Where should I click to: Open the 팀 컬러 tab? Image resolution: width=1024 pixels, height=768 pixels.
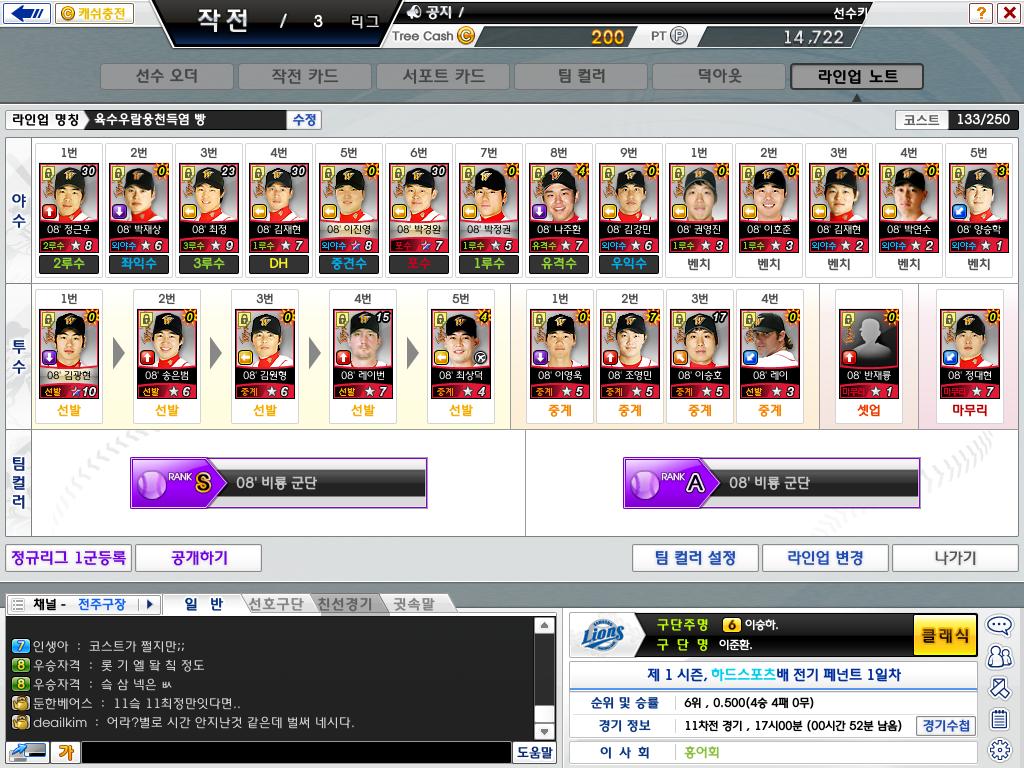coord(581,76)
